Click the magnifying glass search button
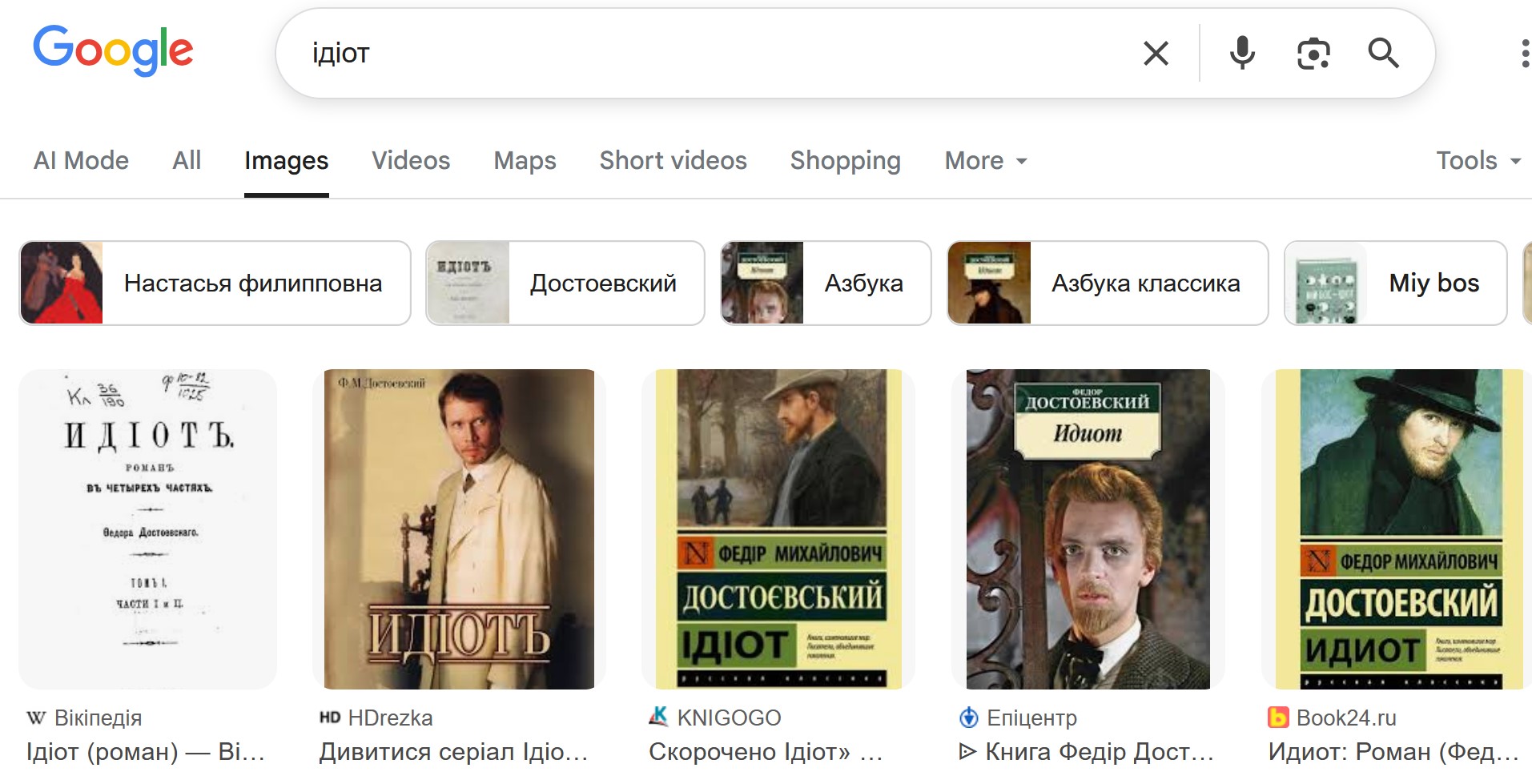The height and width of the screenshot is (784, 1532). click(1383, 54)
